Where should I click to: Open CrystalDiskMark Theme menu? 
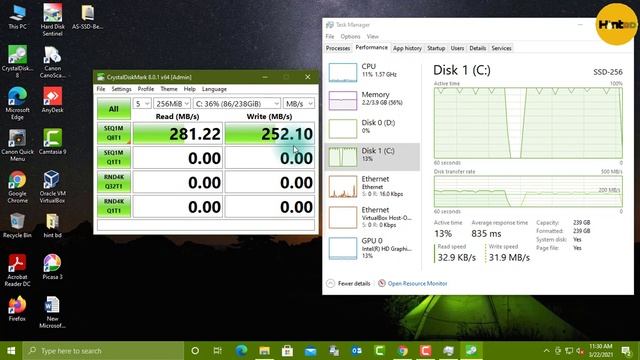click(x=169, y=89)
